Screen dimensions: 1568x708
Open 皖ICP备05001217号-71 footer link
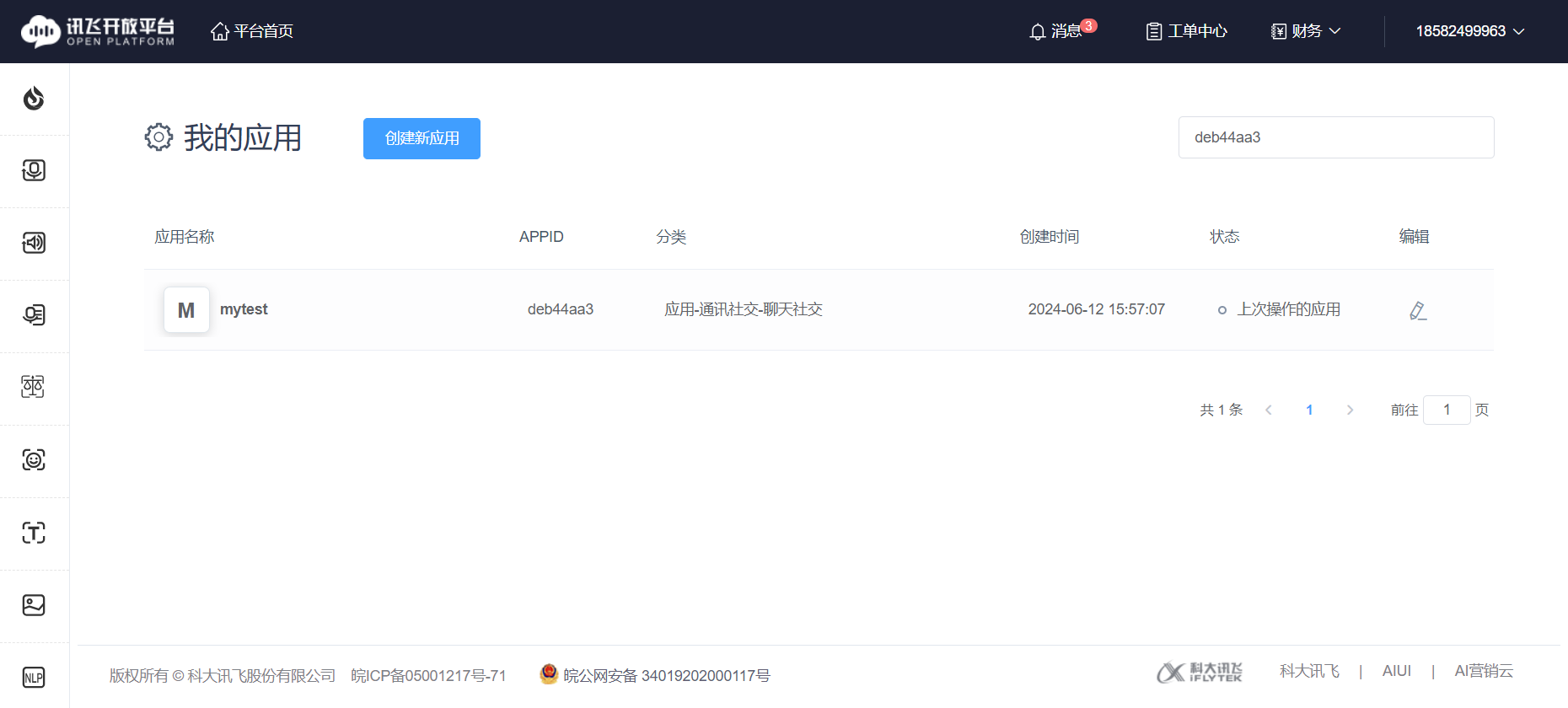tap(429, 676)
